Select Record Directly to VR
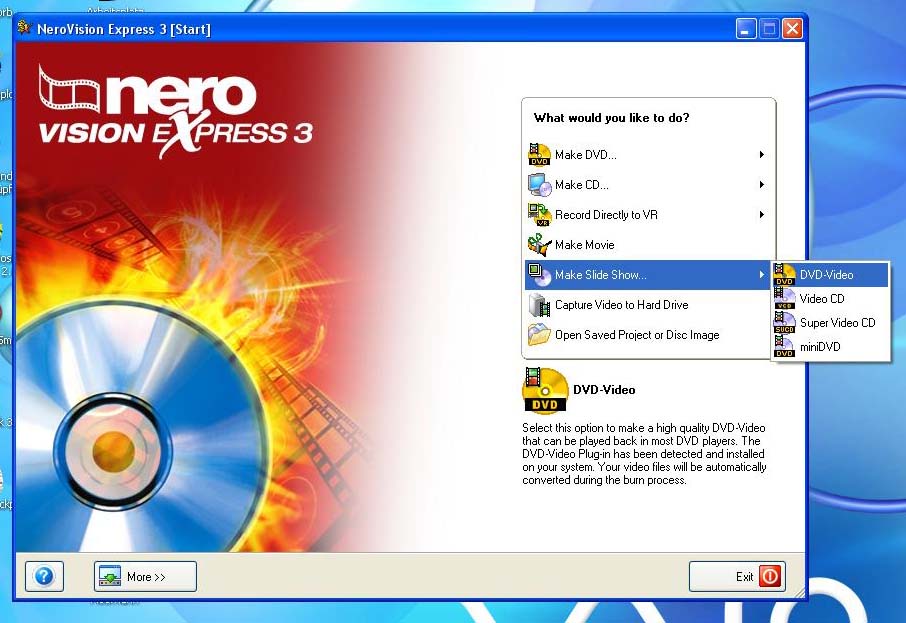Viewport: 906px width, 623px height. 648,215
